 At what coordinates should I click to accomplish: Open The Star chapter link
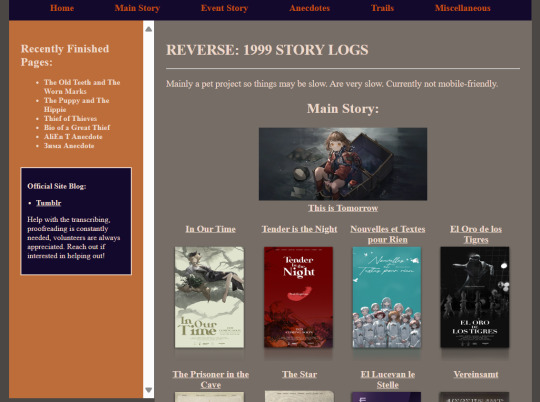299,374
